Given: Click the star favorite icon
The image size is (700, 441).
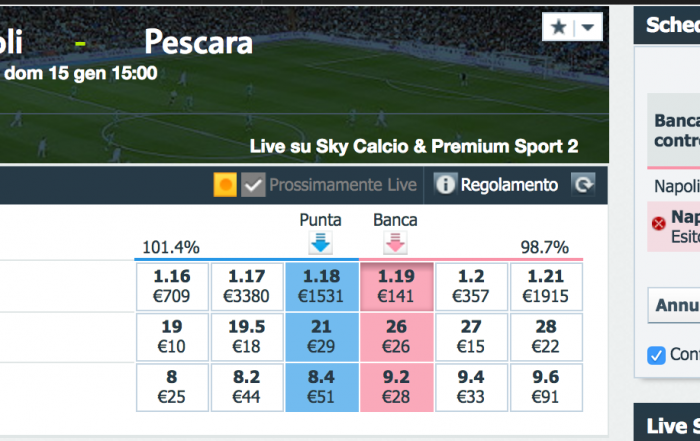Looking at the screenshot, I should [x=558, y=27].
